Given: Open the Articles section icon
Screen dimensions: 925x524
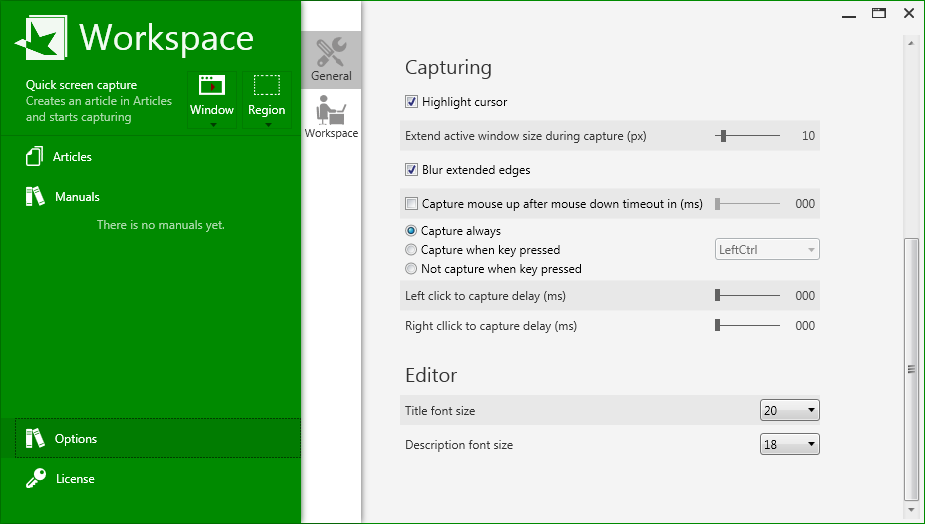Looking at the screenshot, I should click(x=35, y=157).
